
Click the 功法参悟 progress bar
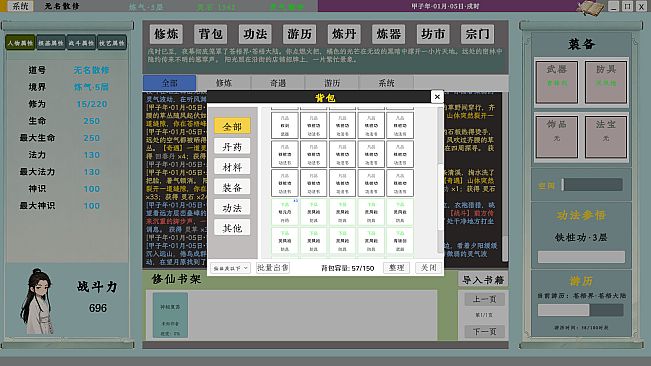pyautogui.click(x=581, y=257)
